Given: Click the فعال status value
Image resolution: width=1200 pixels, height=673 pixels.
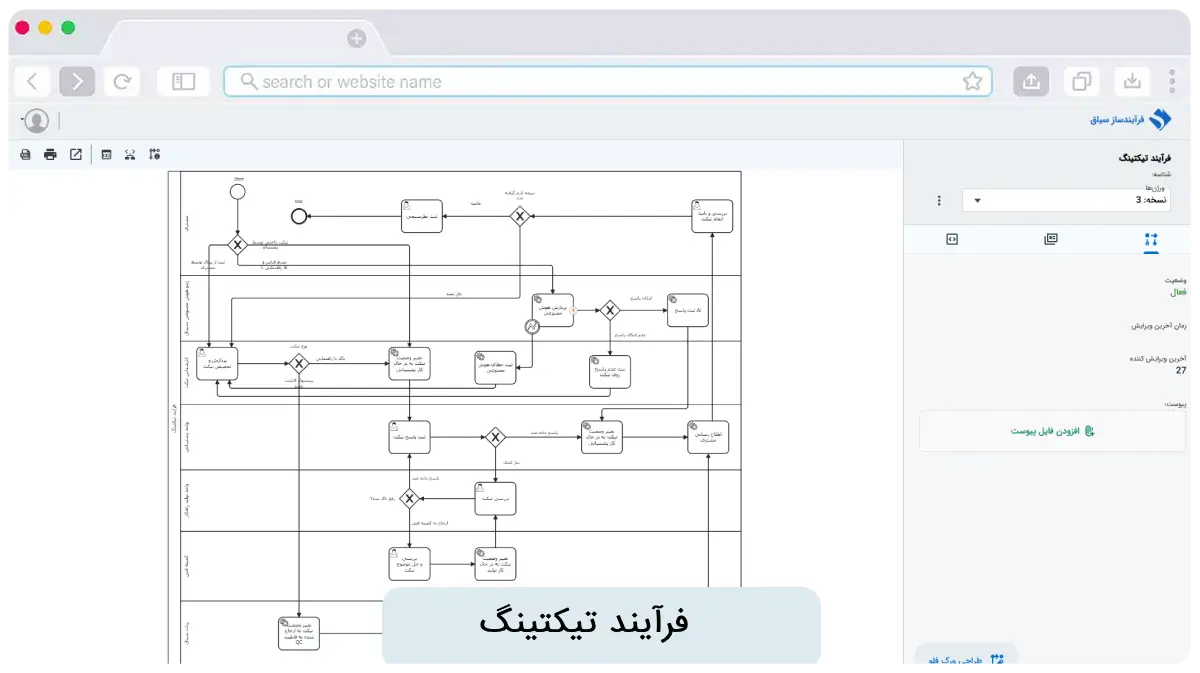Looking at the screenshot, I should tap(1178, 293).
